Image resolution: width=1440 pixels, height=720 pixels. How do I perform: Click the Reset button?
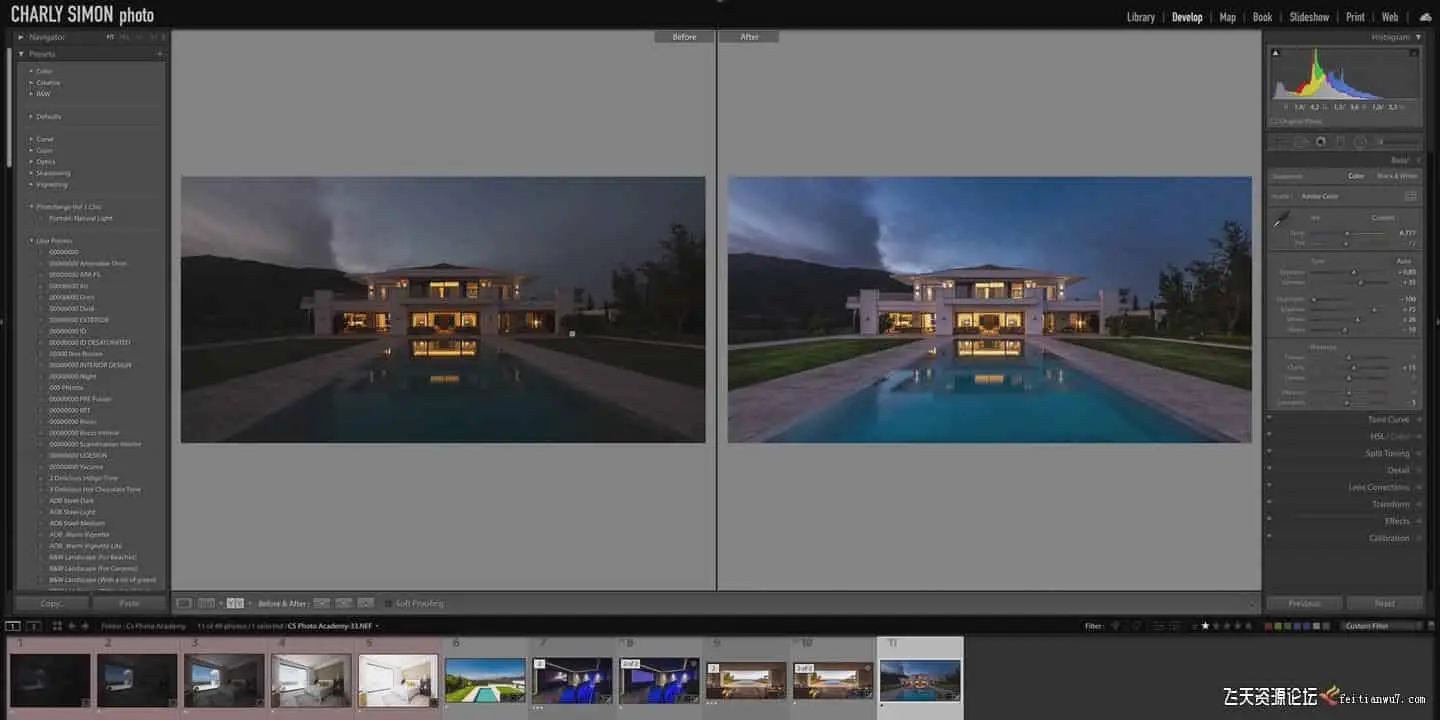pyautogui.click(x=1384, y=603)
